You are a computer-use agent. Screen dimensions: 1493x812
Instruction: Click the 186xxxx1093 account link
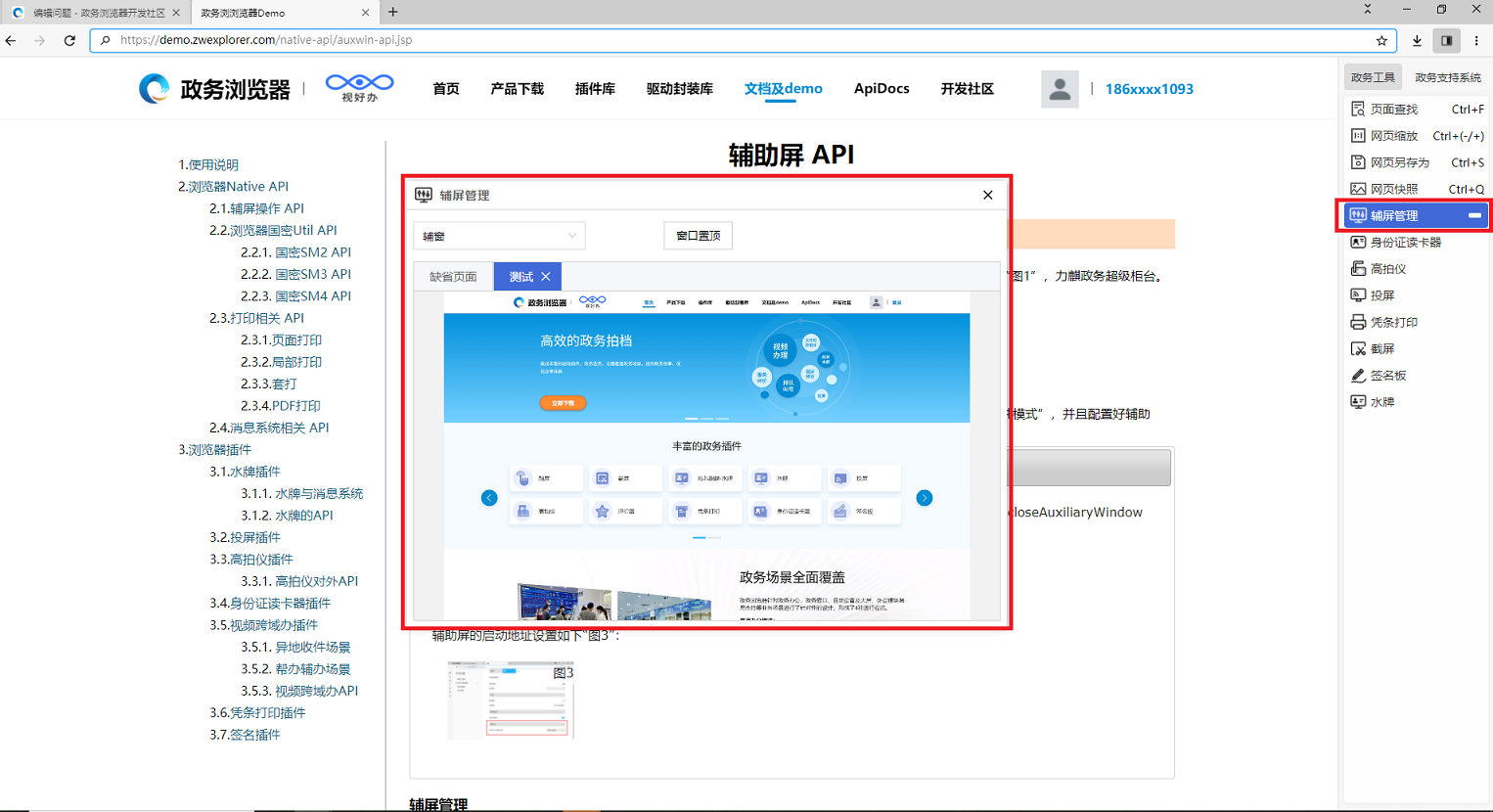point(1150,89)
